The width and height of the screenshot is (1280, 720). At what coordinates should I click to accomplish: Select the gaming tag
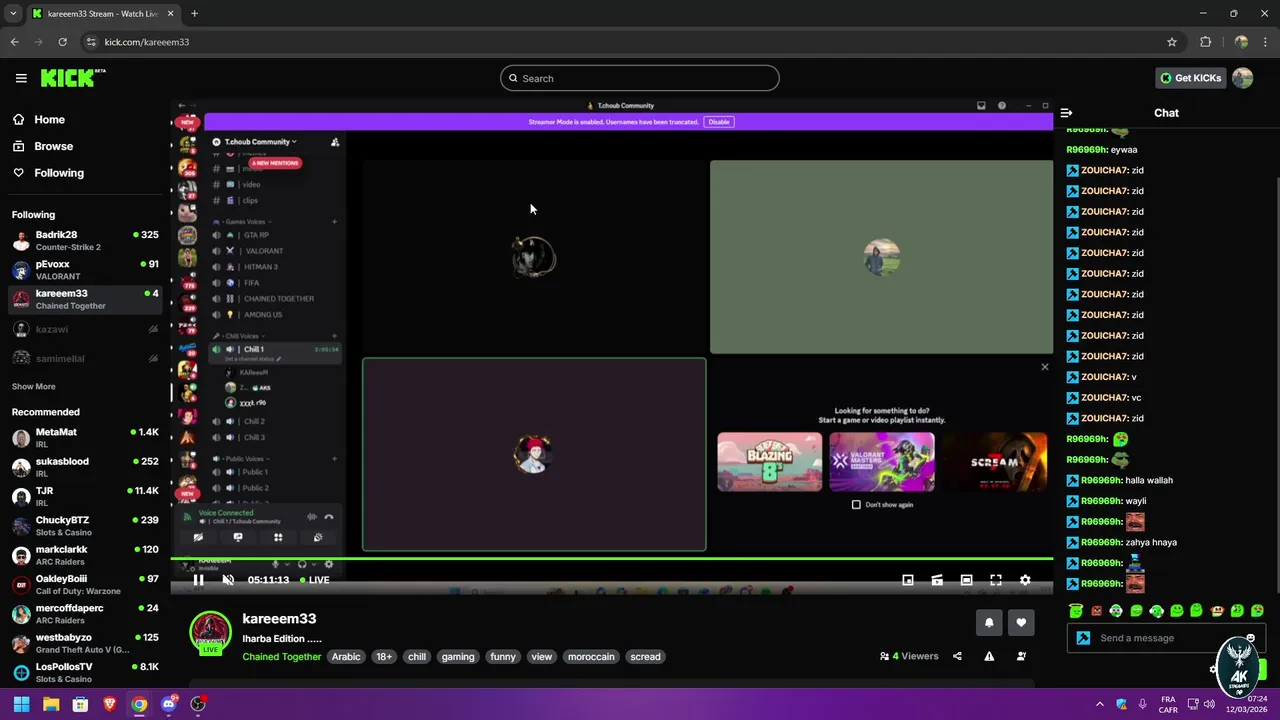click(458, 657)
